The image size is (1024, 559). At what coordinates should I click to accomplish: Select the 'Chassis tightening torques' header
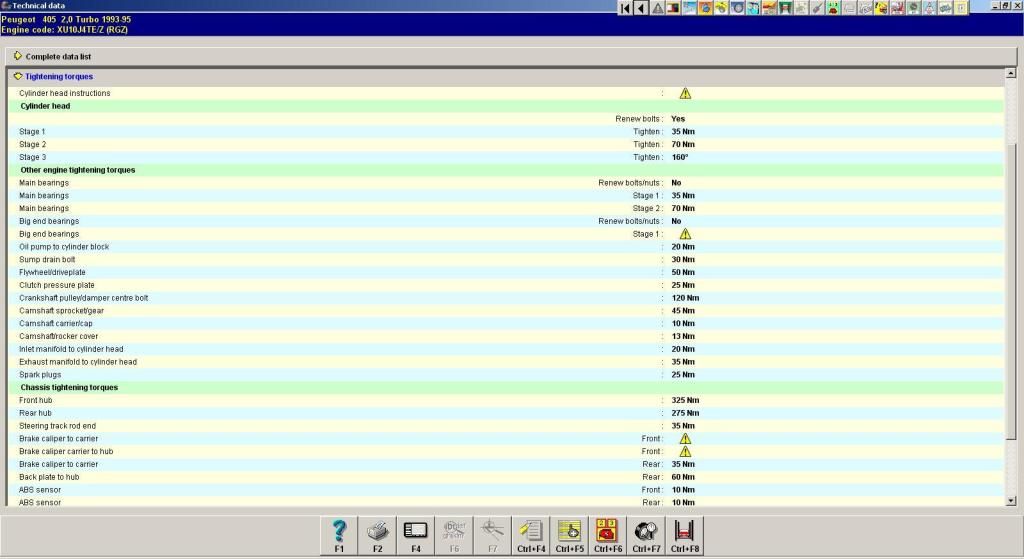[x=506, y=387]
